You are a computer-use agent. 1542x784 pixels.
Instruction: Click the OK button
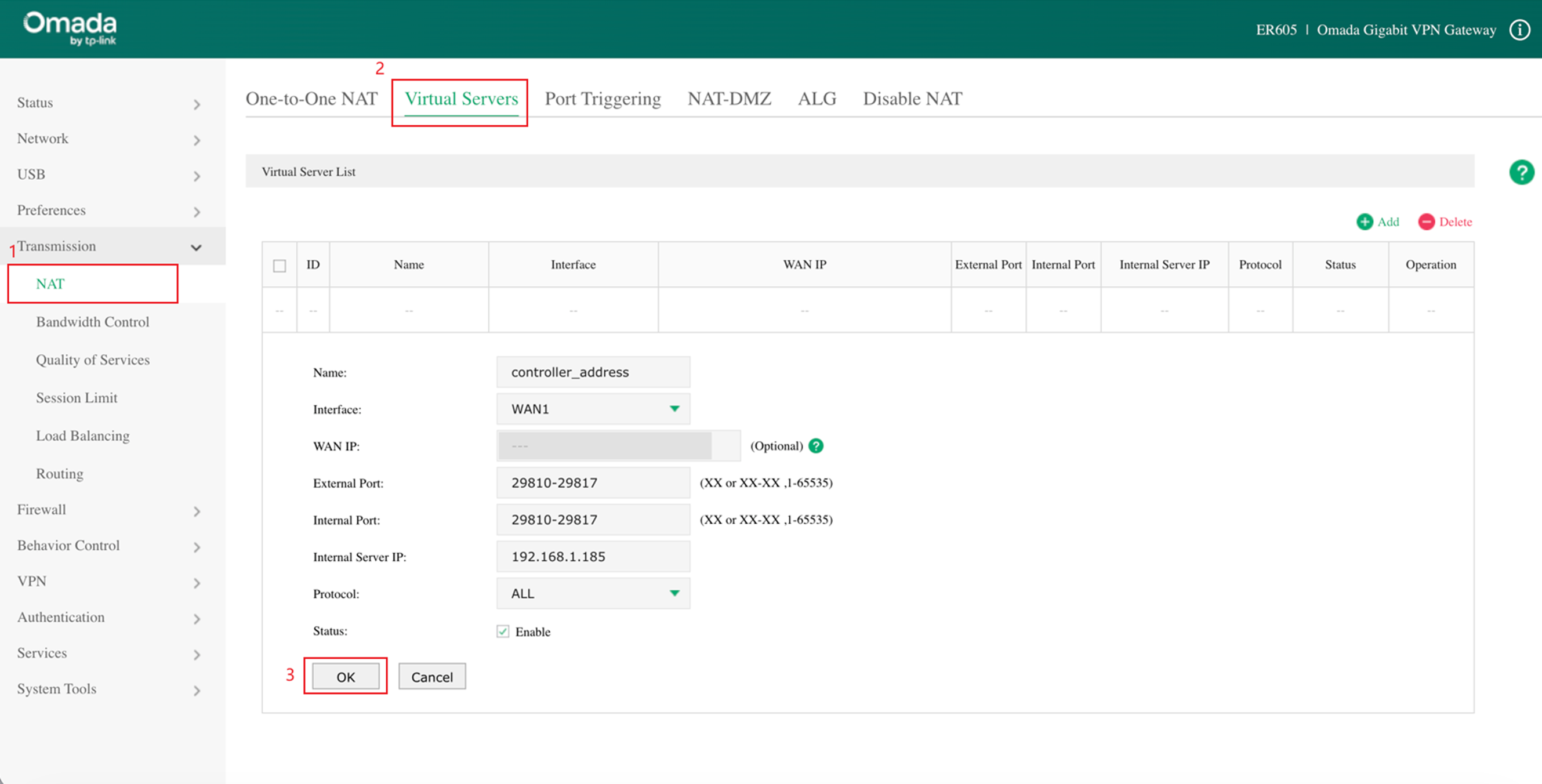coord(346,676)
